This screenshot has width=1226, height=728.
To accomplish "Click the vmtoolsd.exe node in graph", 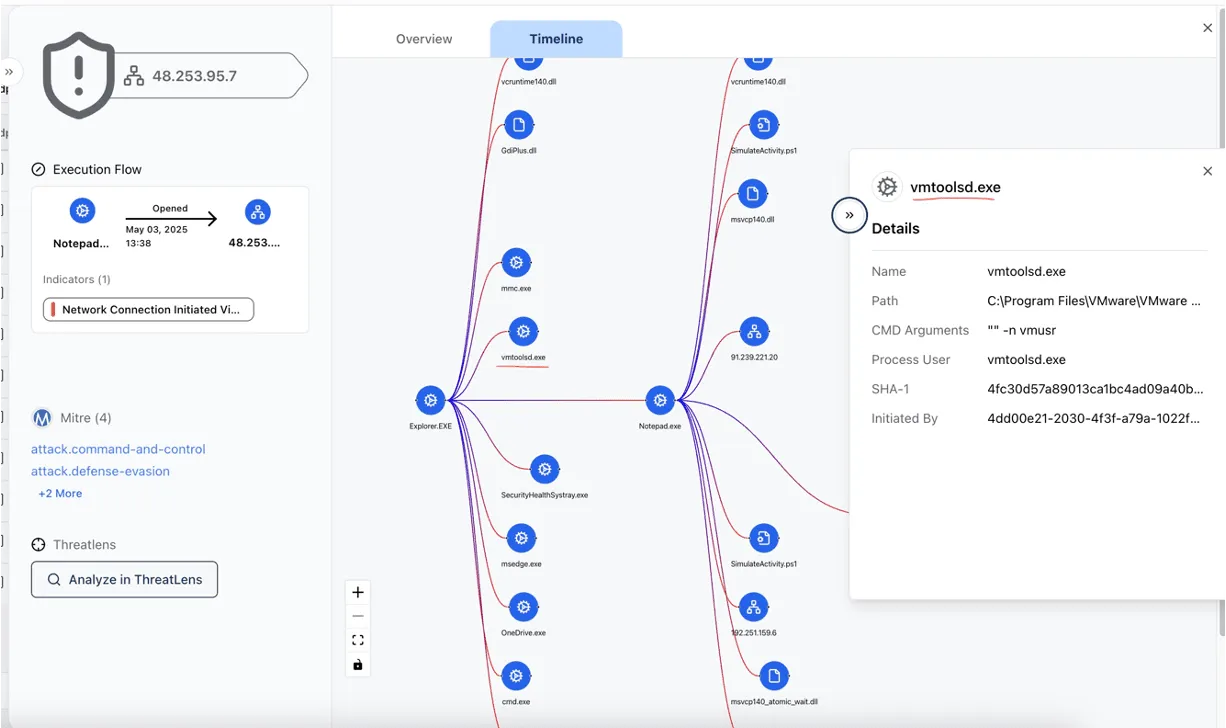I will pos(523,331).
